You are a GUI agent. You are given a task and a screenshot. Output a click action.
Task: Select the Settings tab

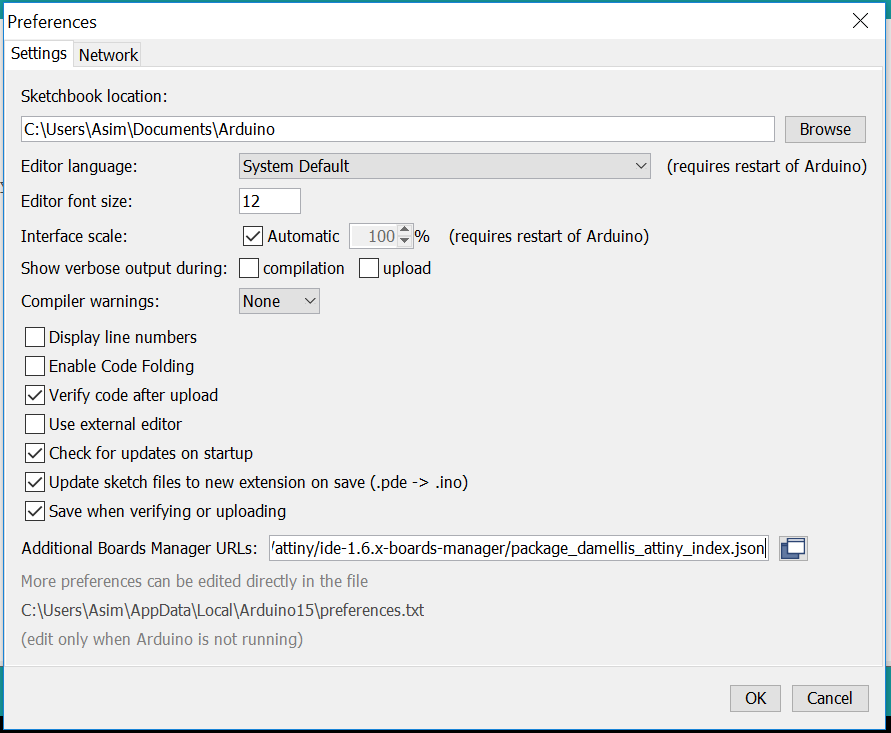click(x=39, y=53)
